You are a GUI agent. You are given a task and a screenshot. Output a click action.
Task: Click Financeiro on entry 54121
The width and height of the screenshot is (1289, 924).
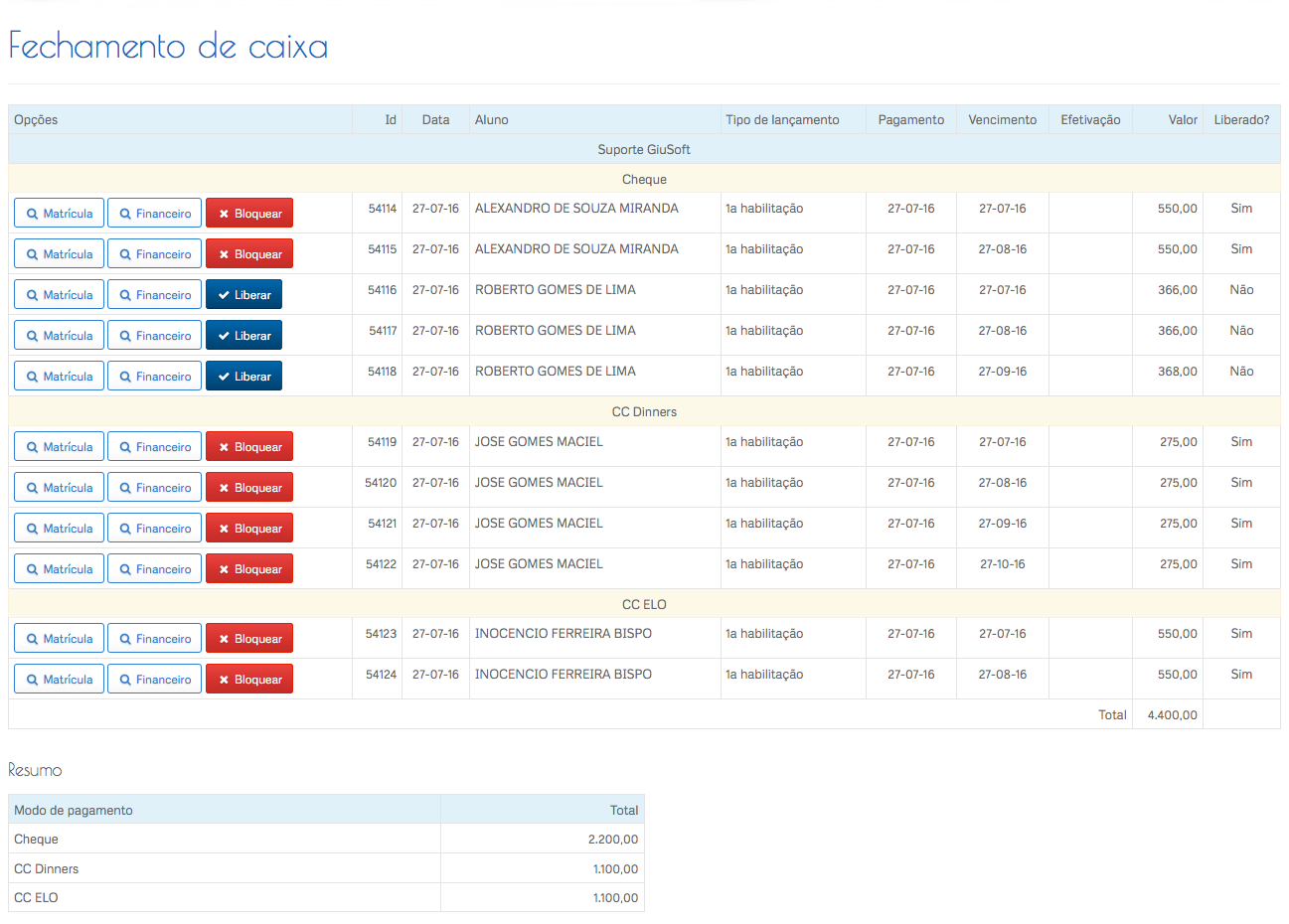point(154,529)
